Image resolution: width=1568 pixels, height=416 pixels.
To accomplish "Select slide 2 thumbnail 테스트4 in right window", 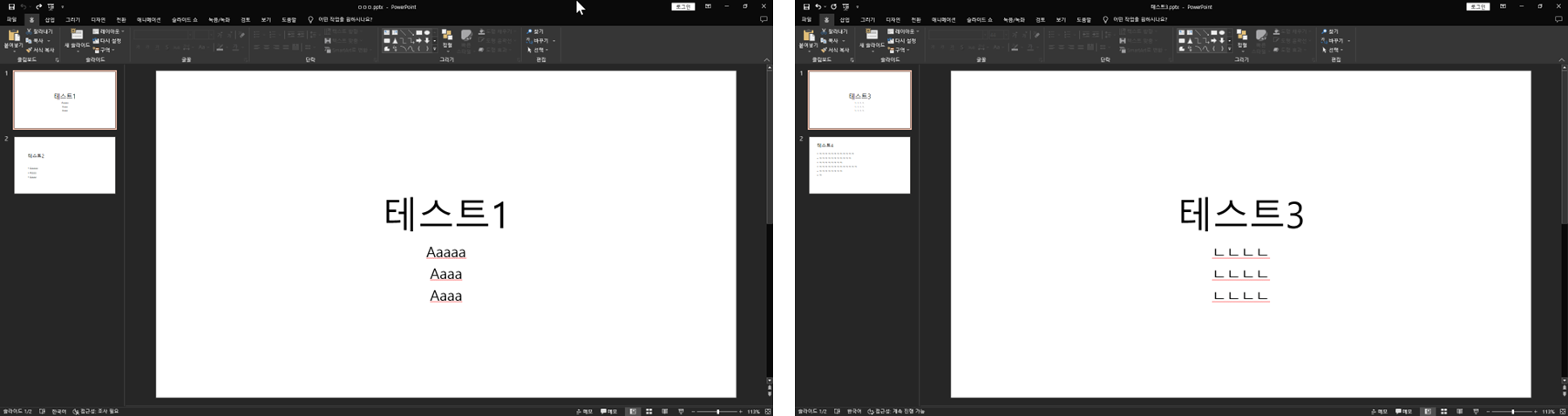I will tap(859, 165).
